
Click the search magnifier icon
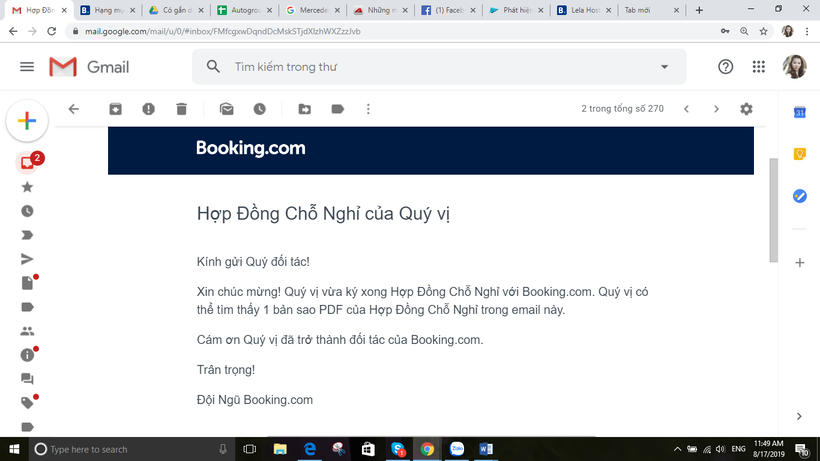213,66
